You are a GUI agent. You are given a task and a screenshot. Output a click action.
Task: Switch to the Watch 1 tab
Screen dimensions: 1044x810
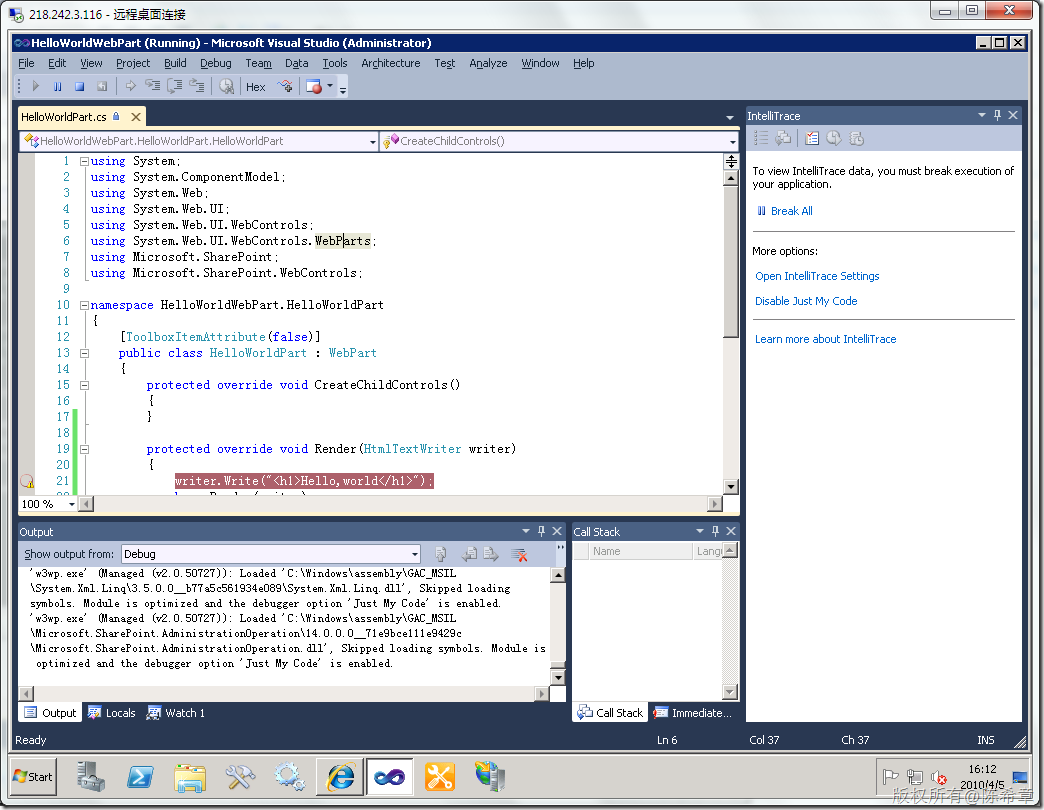(x=176, y=713)
